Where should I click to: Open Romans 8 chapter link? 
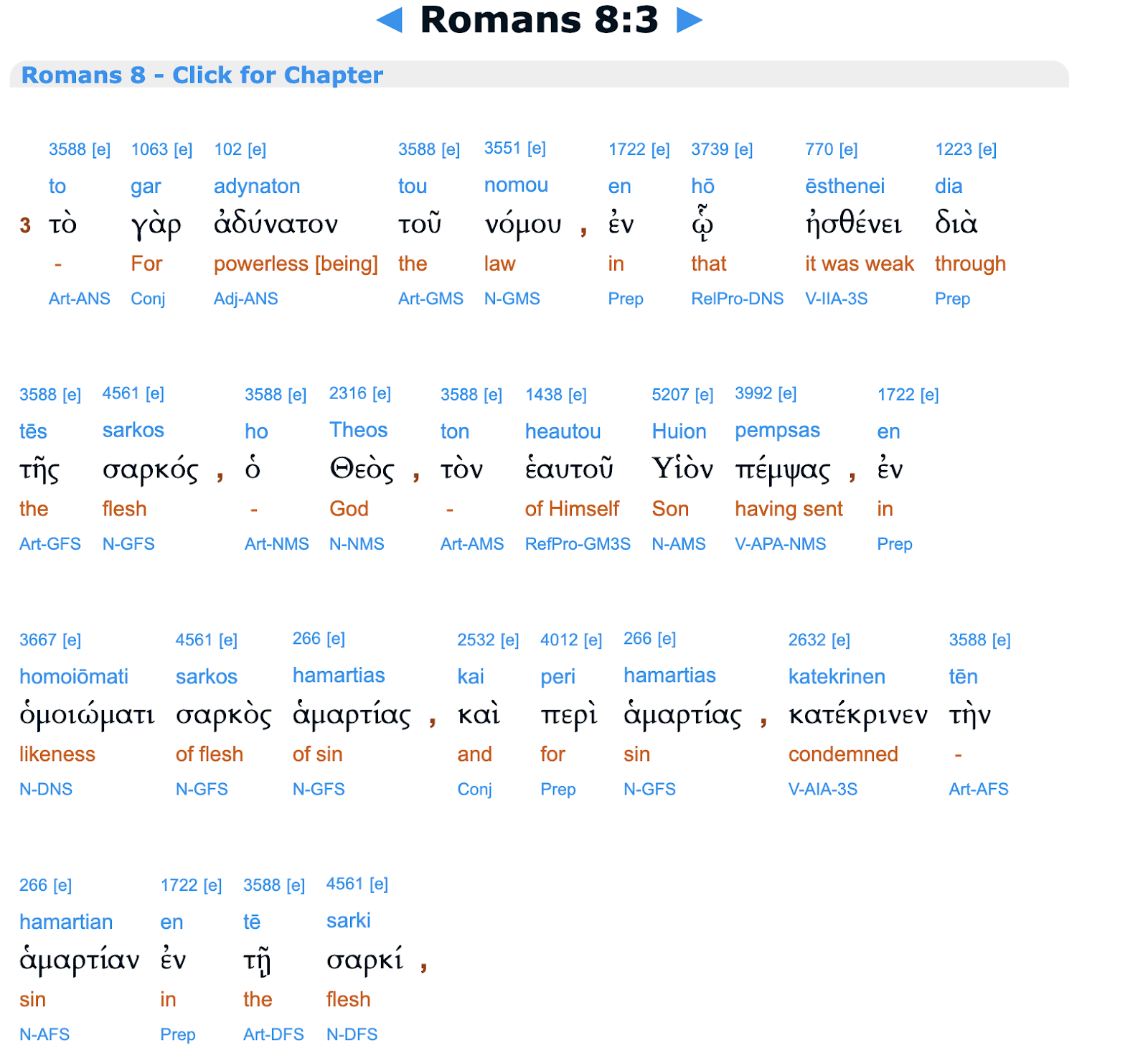202,75
